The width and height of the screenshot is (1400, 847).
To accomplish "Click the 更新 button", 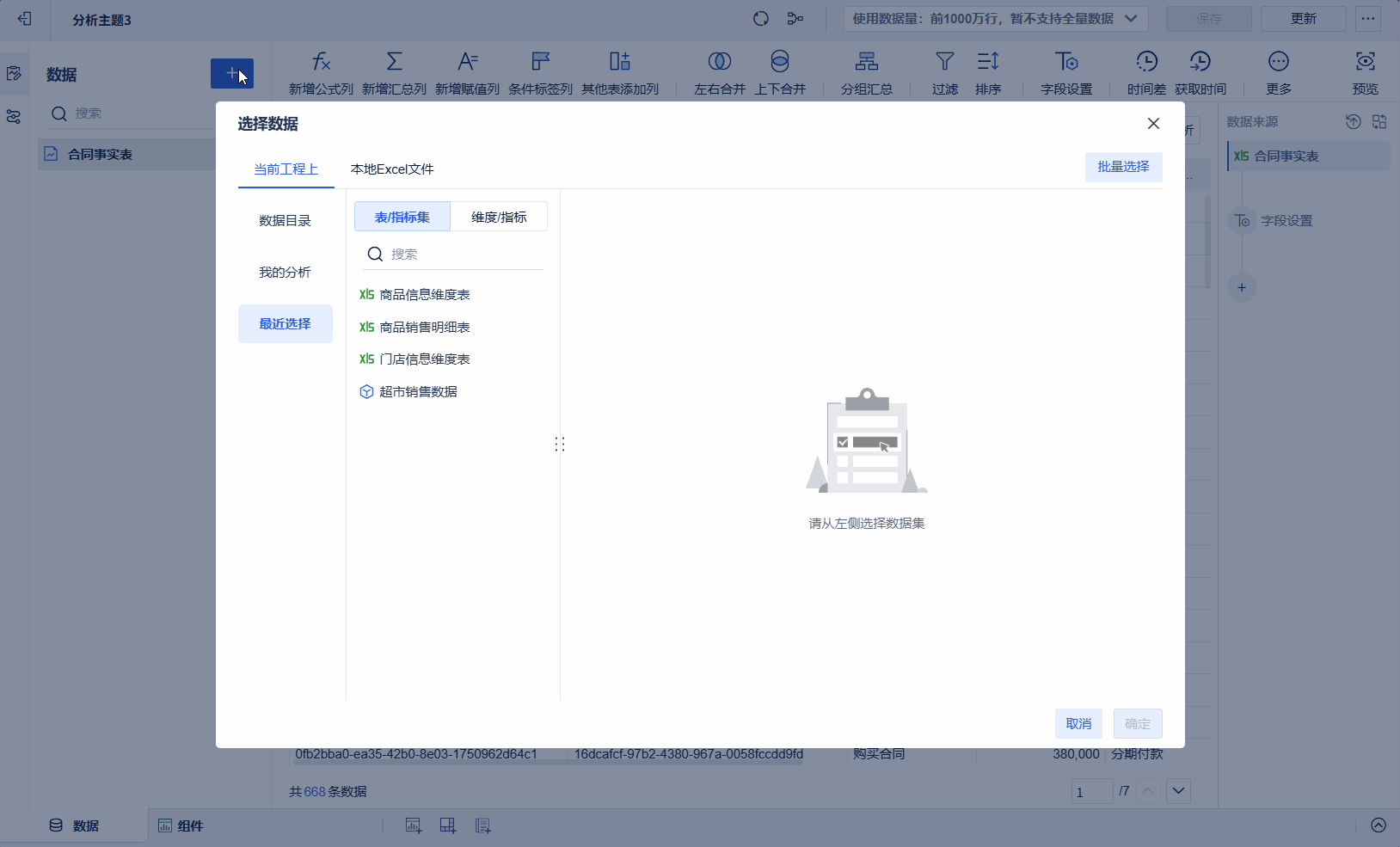I will 1304,19.
